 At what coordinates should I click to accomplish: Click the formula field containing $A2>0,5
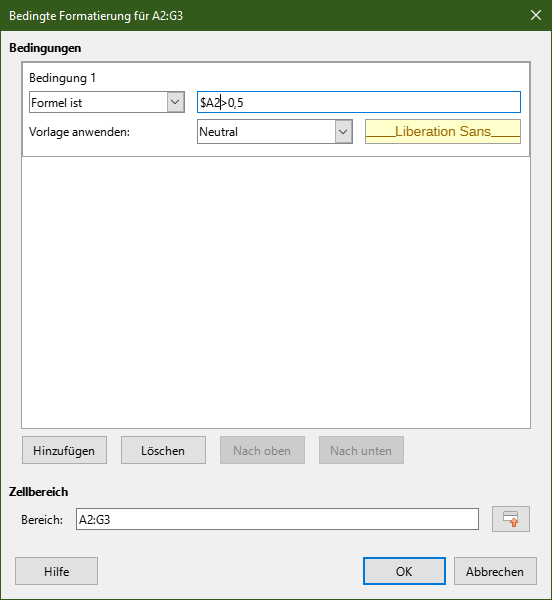coord(359,102)
